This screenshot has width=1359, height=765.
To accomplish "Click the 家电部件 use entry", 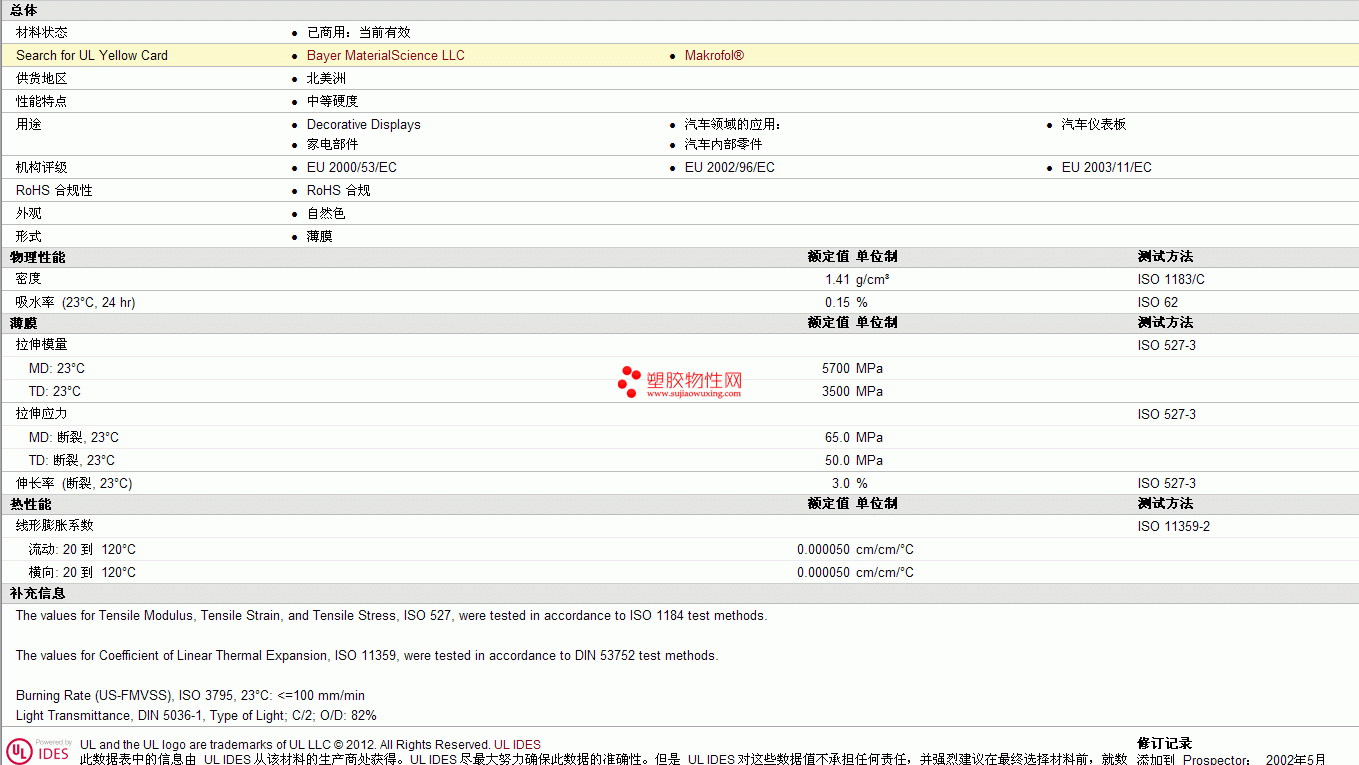I will (x=332, y=144).
